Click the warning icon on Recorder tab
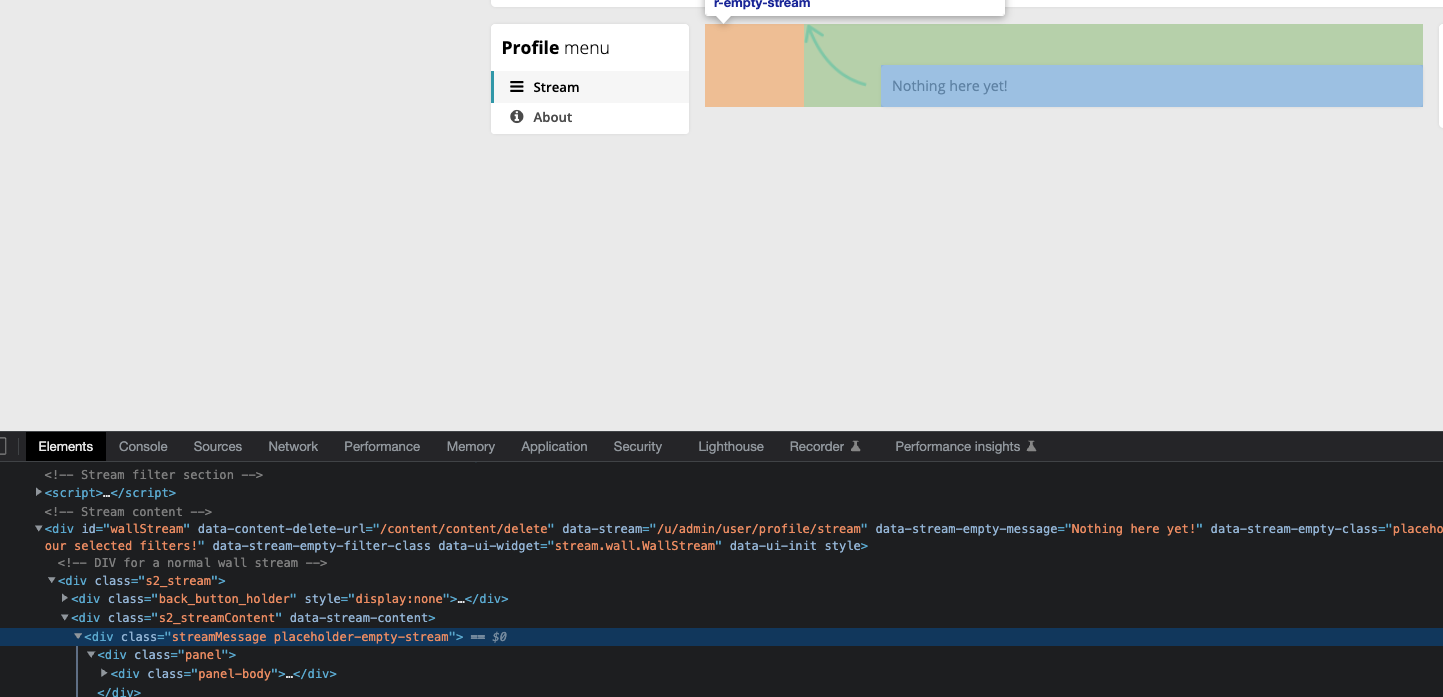 pyautogui.click(x=858, y=446)
